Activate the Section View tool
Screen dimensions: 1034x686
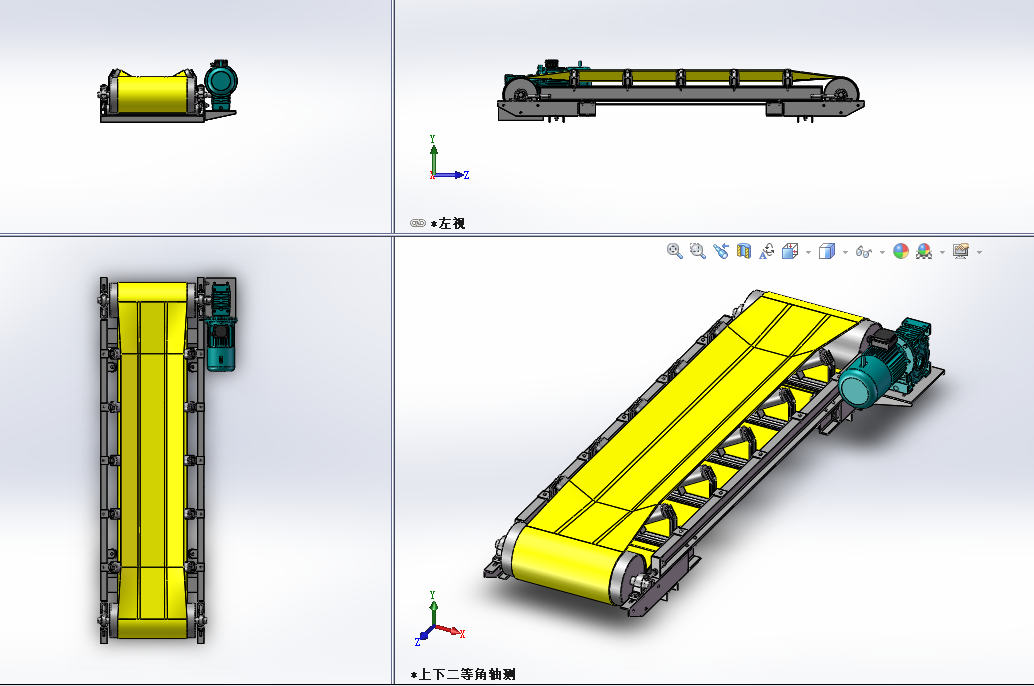[744, 251]
